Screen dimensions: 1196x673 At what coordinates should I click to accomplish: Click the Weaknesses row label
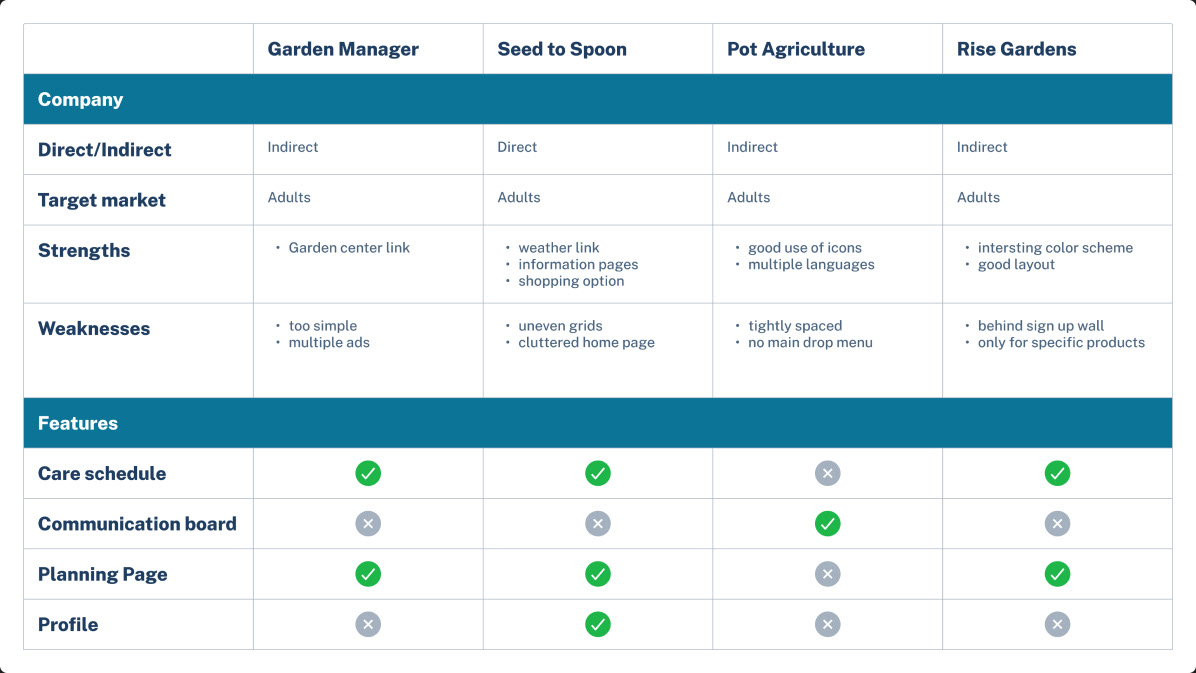(94, 328)
